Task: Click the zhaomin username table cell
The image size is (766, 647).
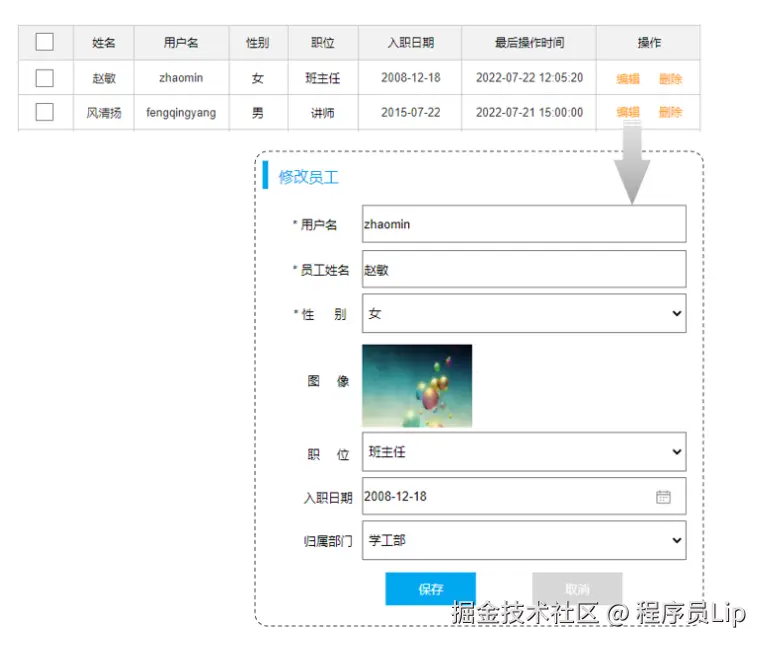Action: pyautogui.click(x=181, y=78)
